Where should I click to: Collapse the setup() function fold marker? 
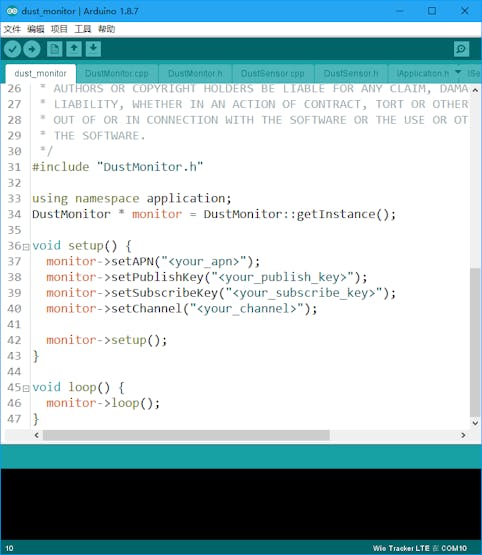point(26,247)
